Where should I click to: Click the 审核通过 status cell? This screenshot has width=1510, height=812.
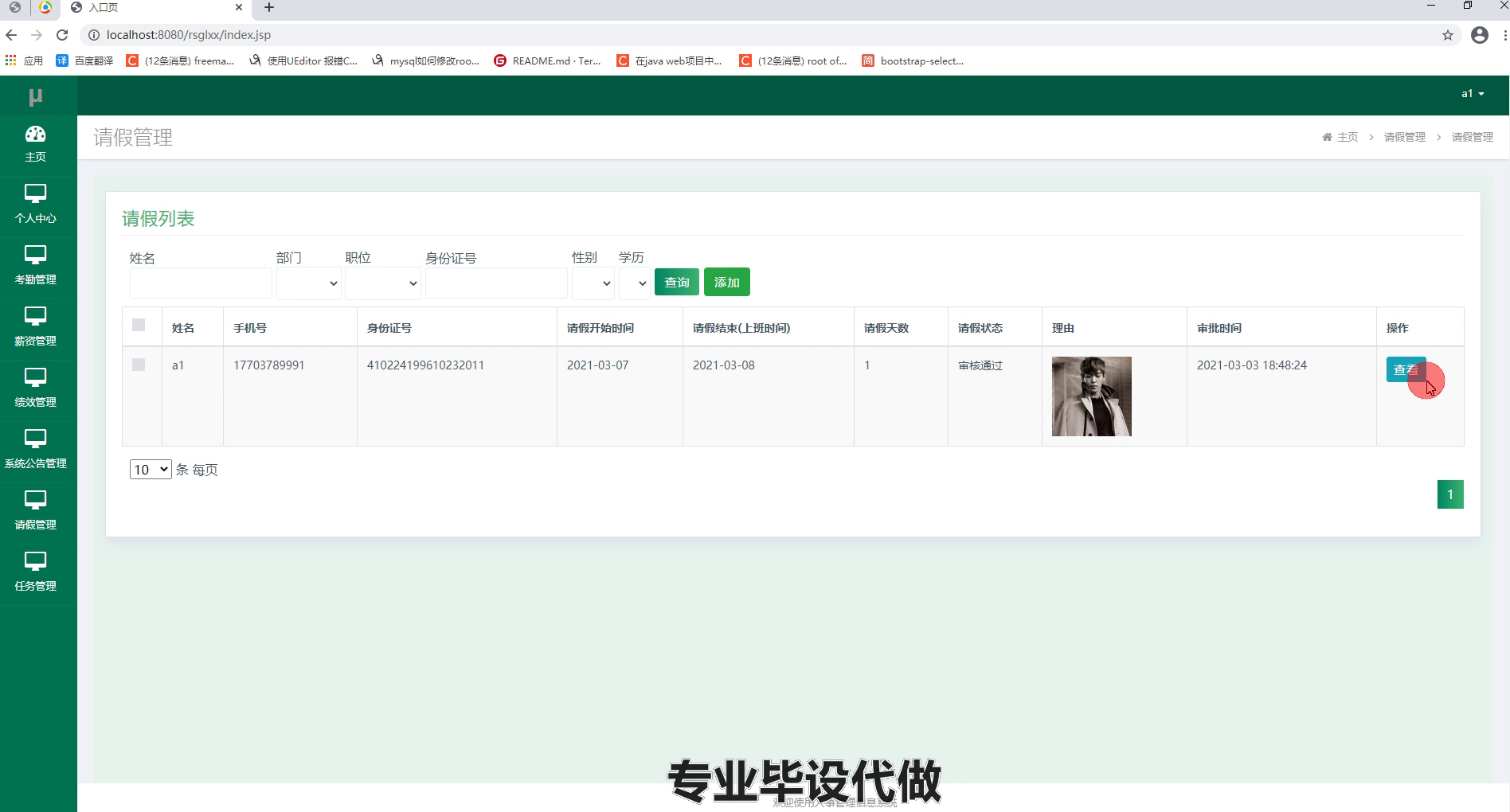980,365
